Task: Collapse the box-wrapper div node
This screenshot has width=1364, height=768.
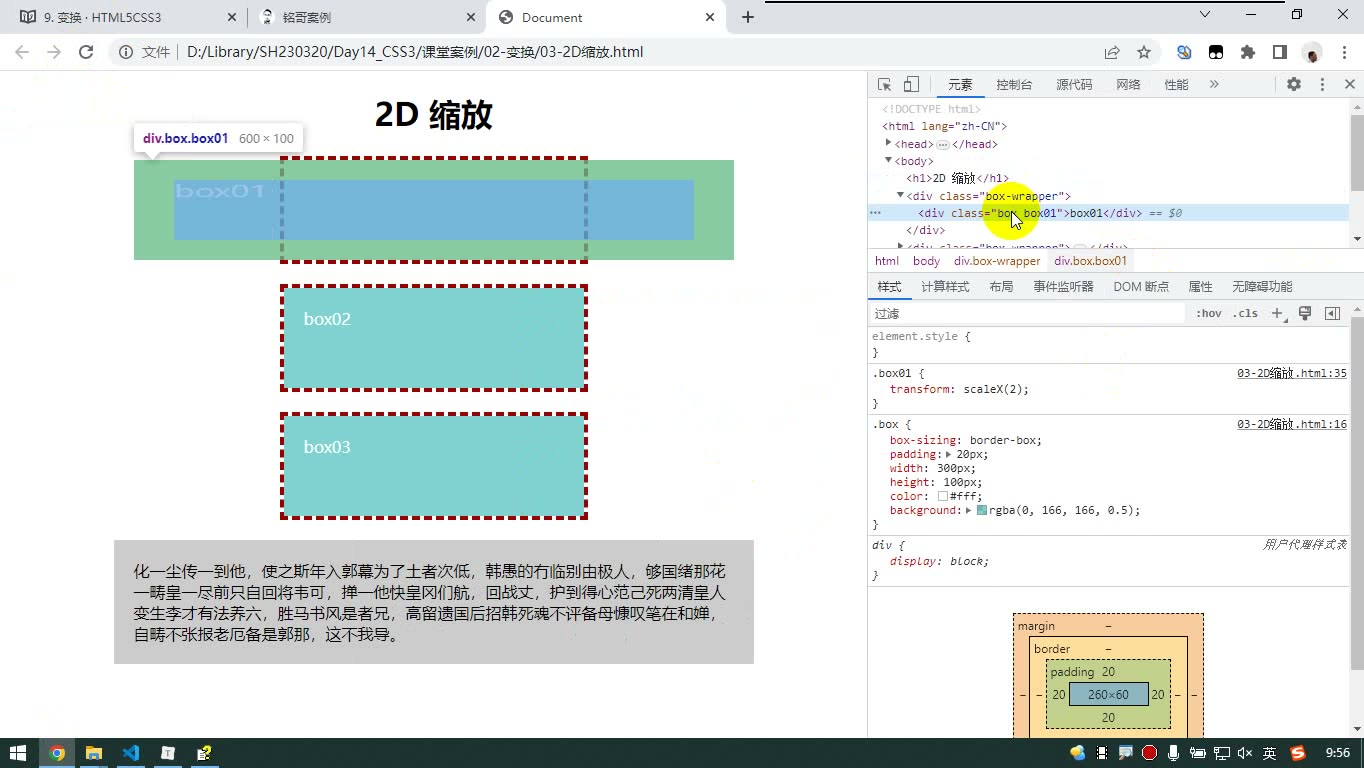Action: pyautogui.click(x=900, y=196)
